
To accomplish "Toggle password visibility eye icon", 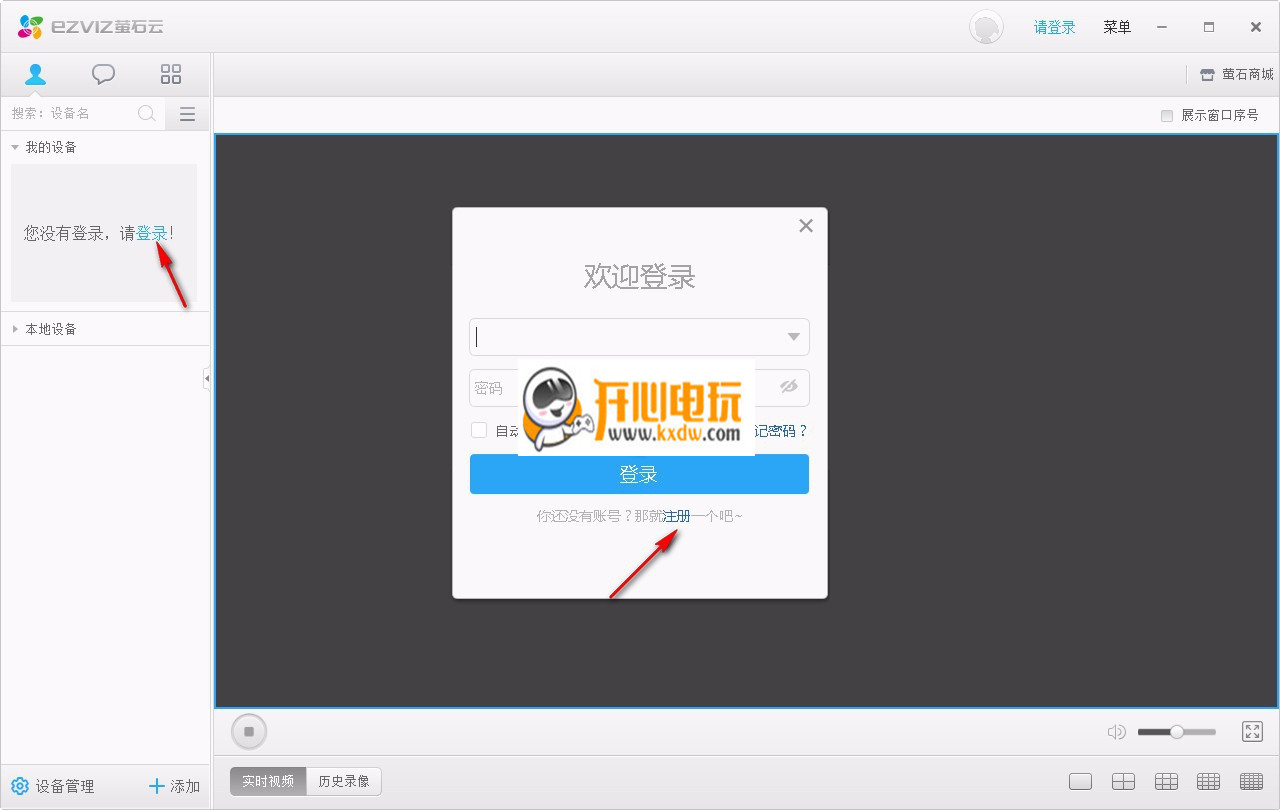I will pos(789,387).
